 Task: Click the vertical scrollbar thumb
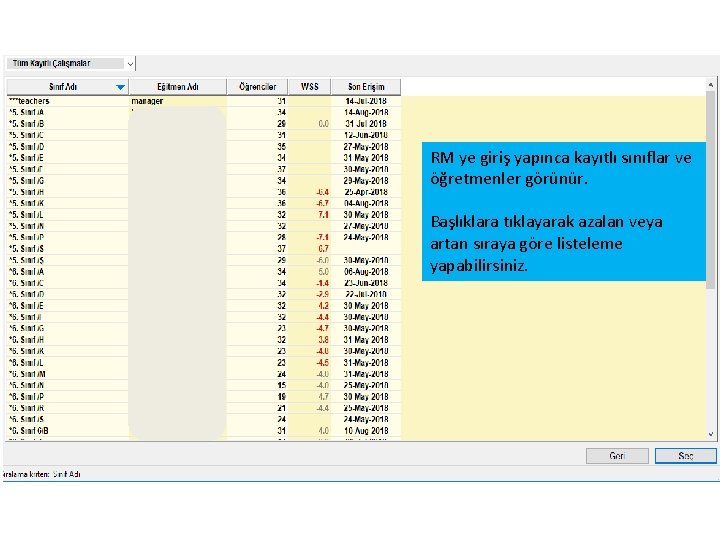coord(711,190)
